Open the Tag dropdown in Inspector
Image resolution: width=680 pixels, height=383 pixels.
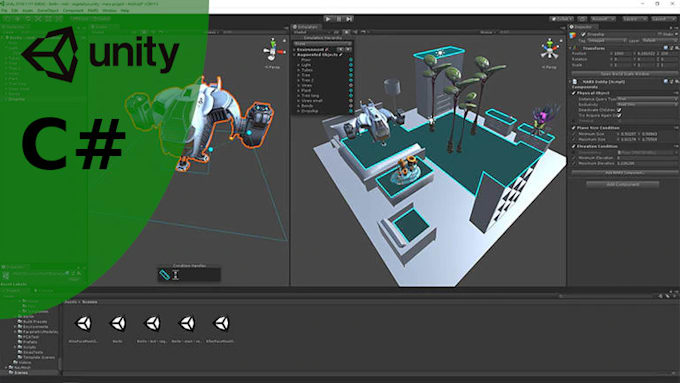[x=607, y=40]
